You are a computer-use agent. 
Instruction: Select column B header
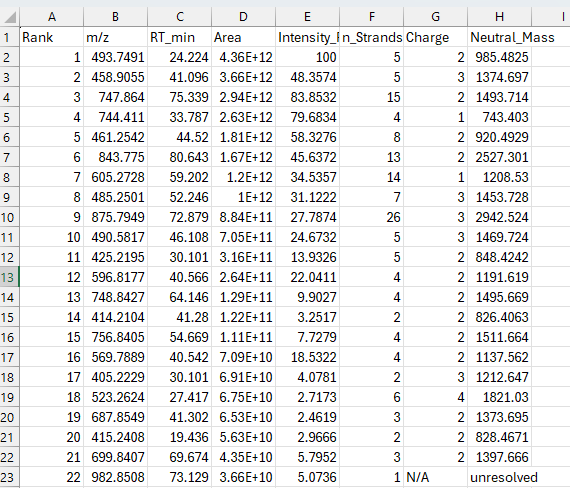pos(116,17)
